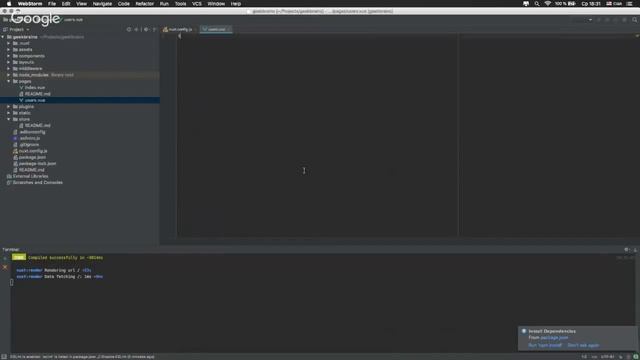Screen dimensions: 640x360
Task: Open the Navigate menu
Action: pos(102,4)
